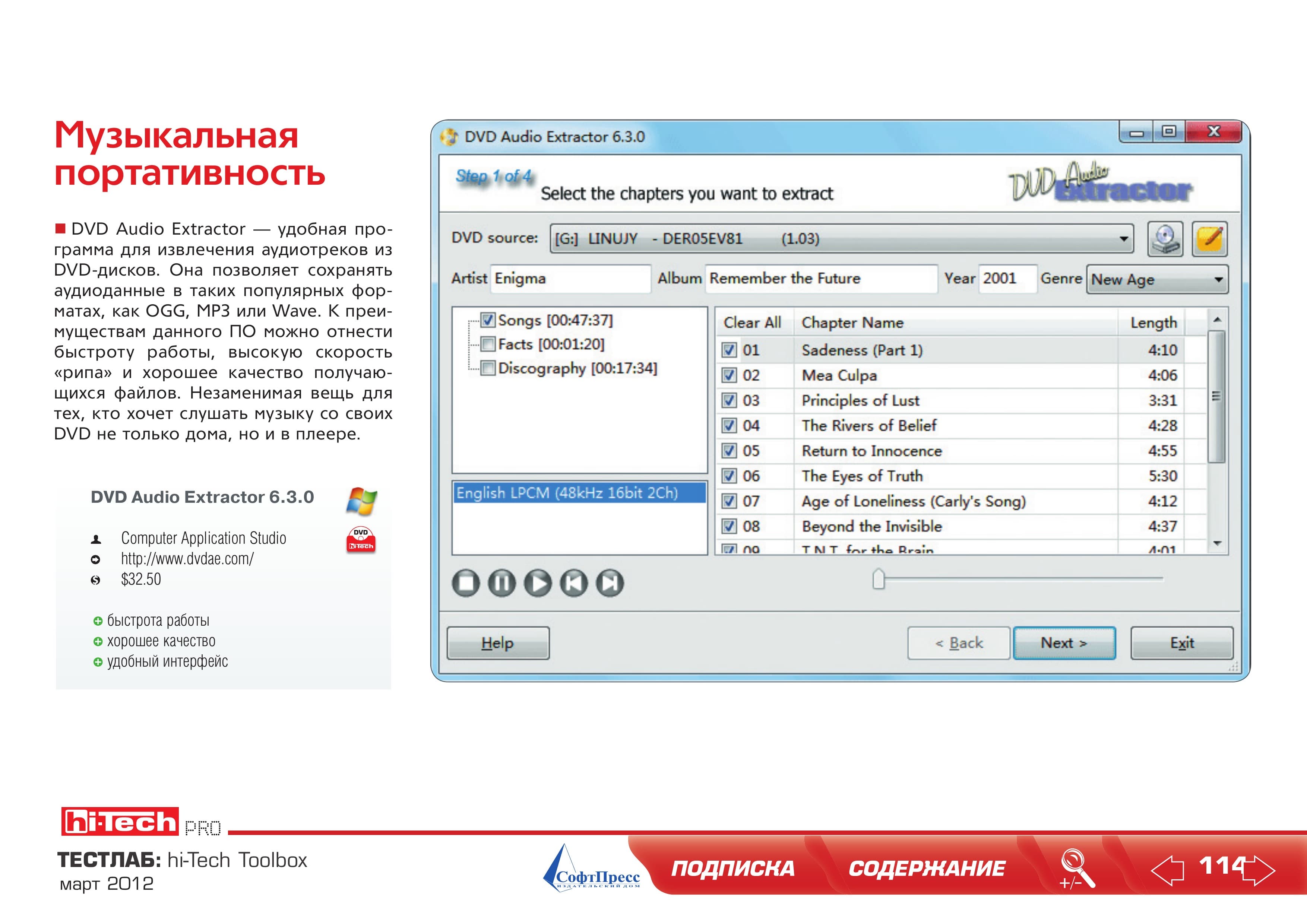Click the Pause playback button
Image resolution: width=1307 pixels, height=924 pixels.
[501, 583]
